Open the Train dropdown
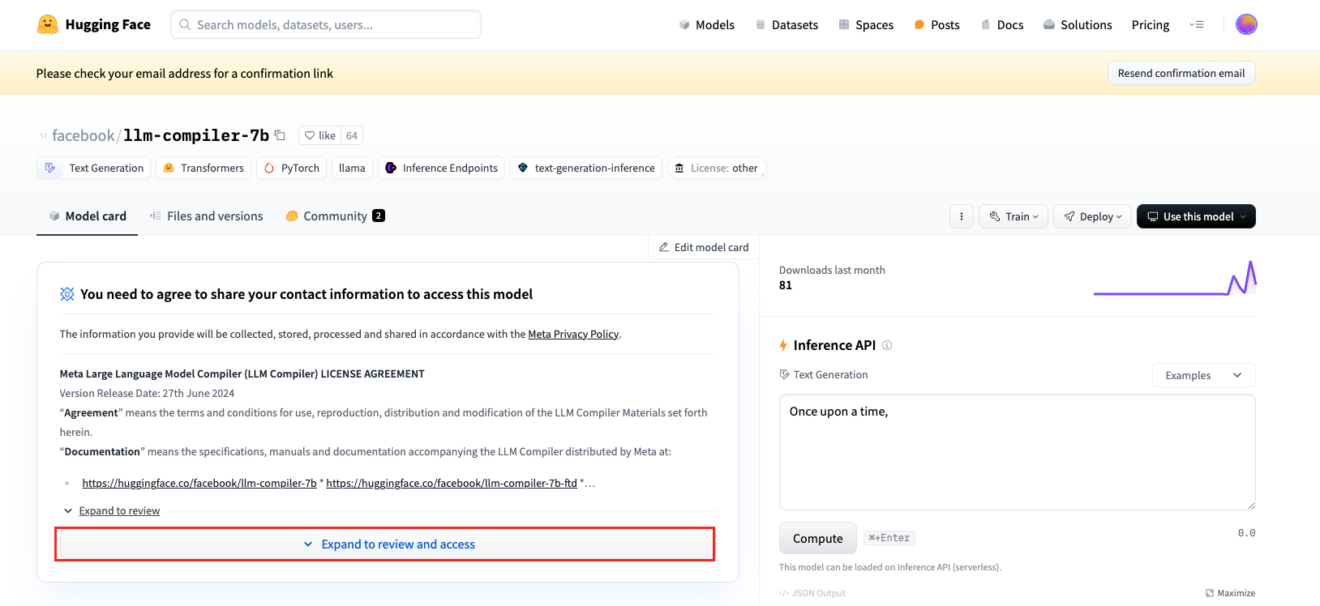 [x=1013, y=216]
